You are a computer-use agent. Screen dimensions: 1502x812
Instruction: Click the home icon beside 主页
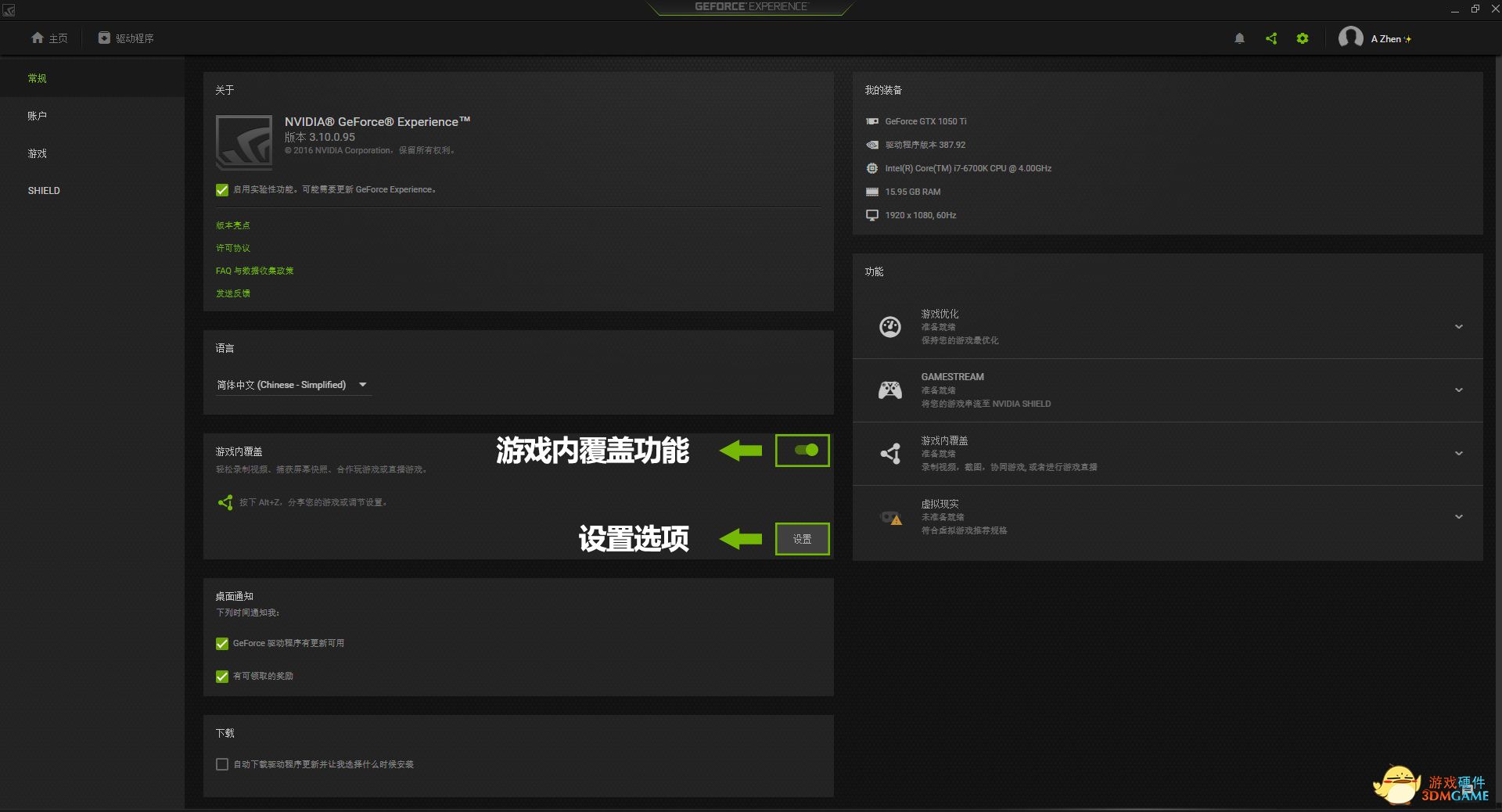click(37, 38)
